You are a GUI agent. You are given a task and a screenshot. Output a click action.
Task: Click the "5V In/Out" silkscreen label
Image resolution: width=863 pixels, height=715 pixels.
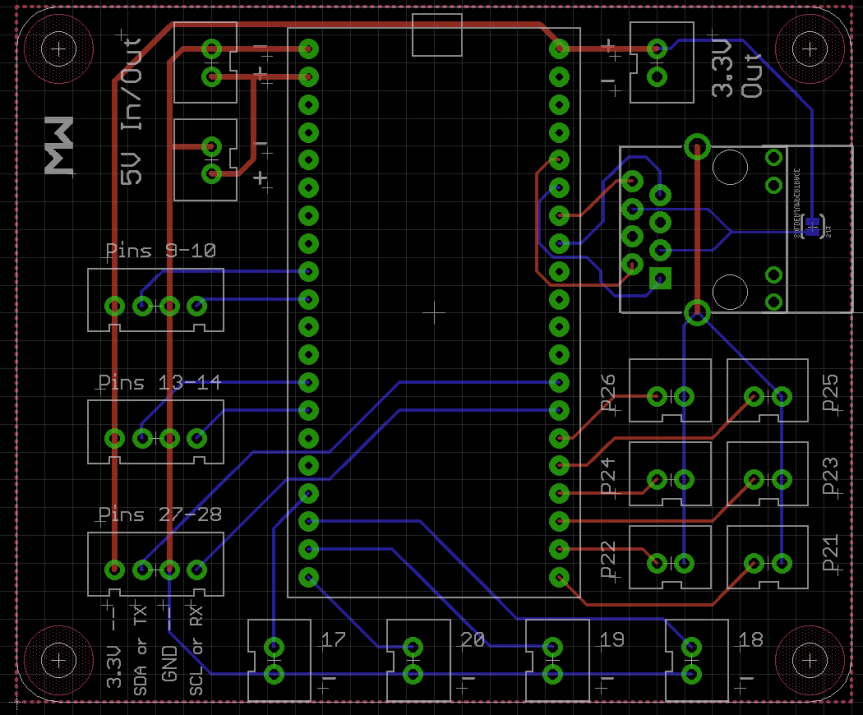(x=130, y=111)
